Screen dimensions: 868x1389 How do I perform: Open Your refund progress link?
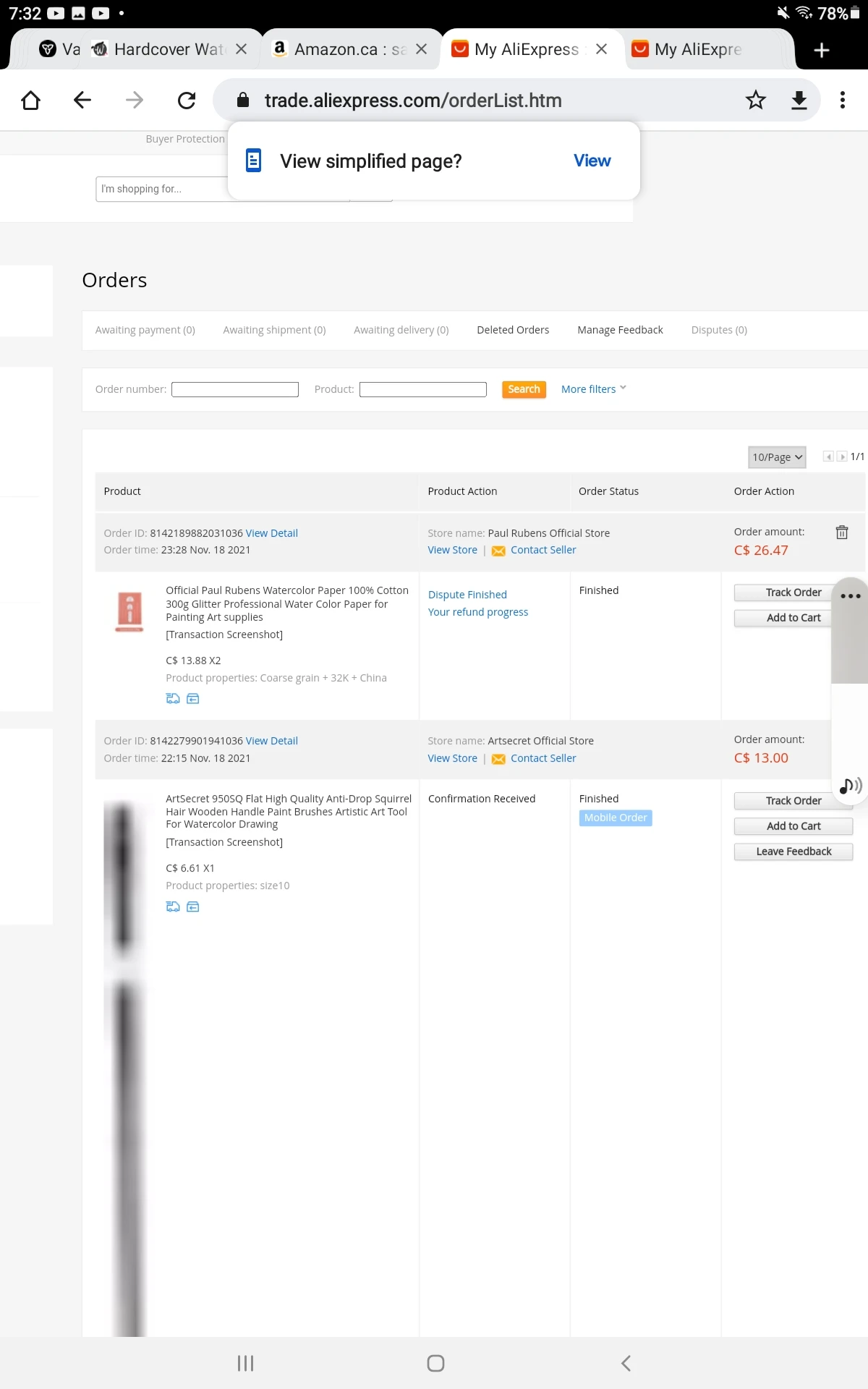[478, 612]
